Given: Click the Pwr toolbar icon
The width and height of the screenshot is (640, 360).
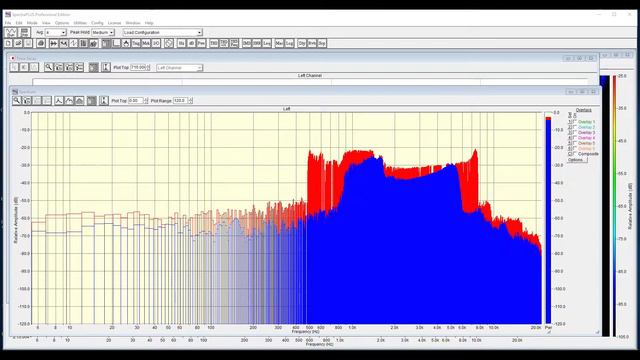Looking at the screenshot, I should [x=201, y=43].
